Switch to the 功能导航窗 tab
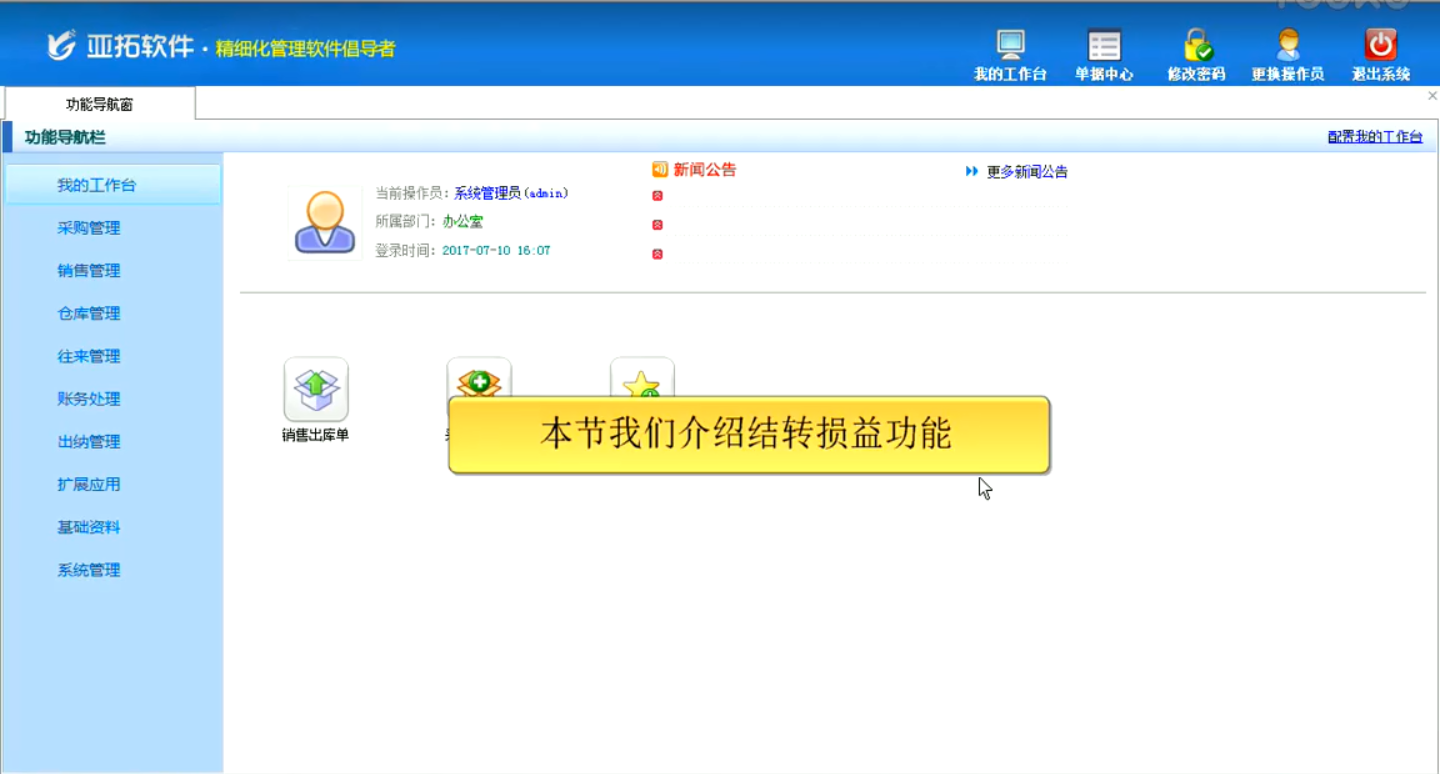The height and width of the screenshot is (774, 1440). point(100,104)
